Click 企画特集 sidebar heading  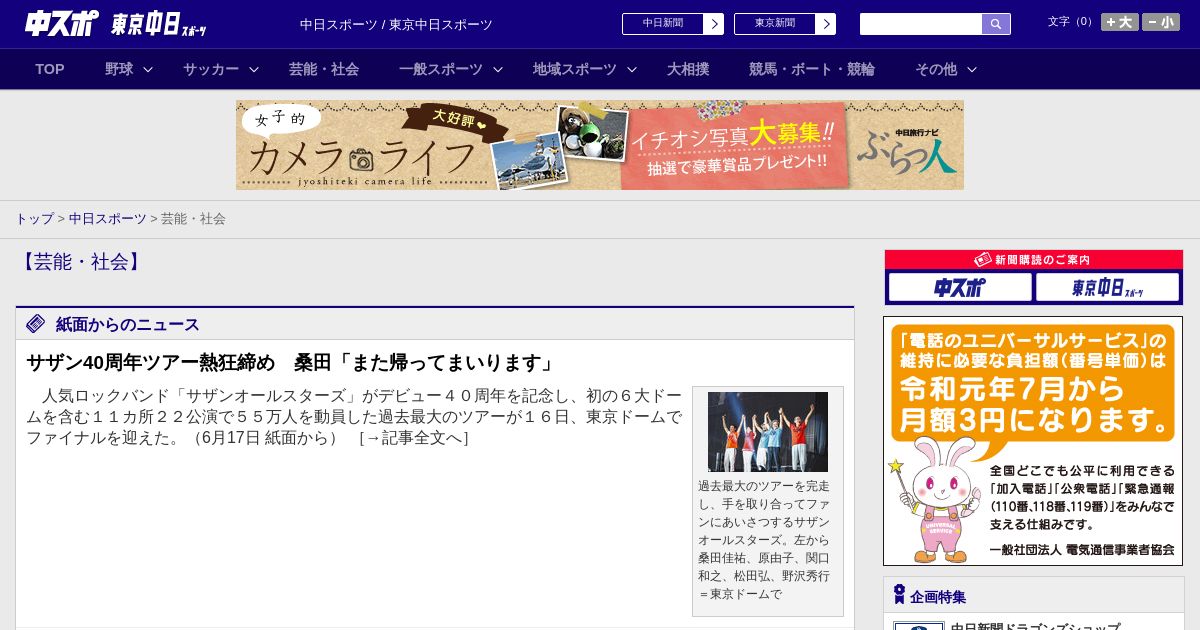[938, 597]
